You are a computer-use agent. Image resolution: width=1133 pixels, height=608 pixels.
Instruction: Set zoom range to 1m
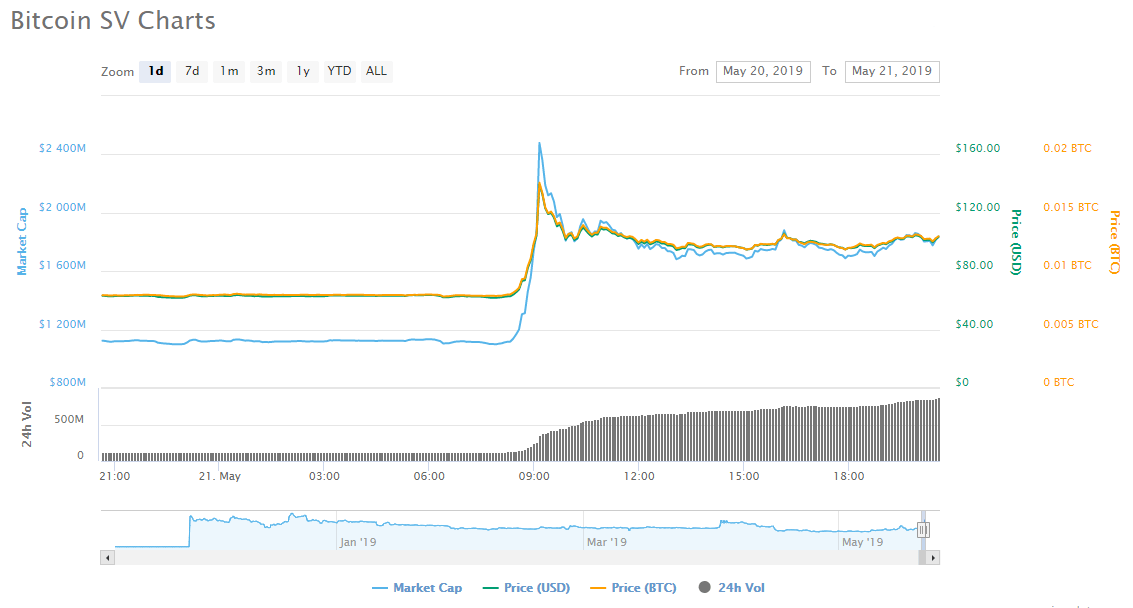point(229,71)
